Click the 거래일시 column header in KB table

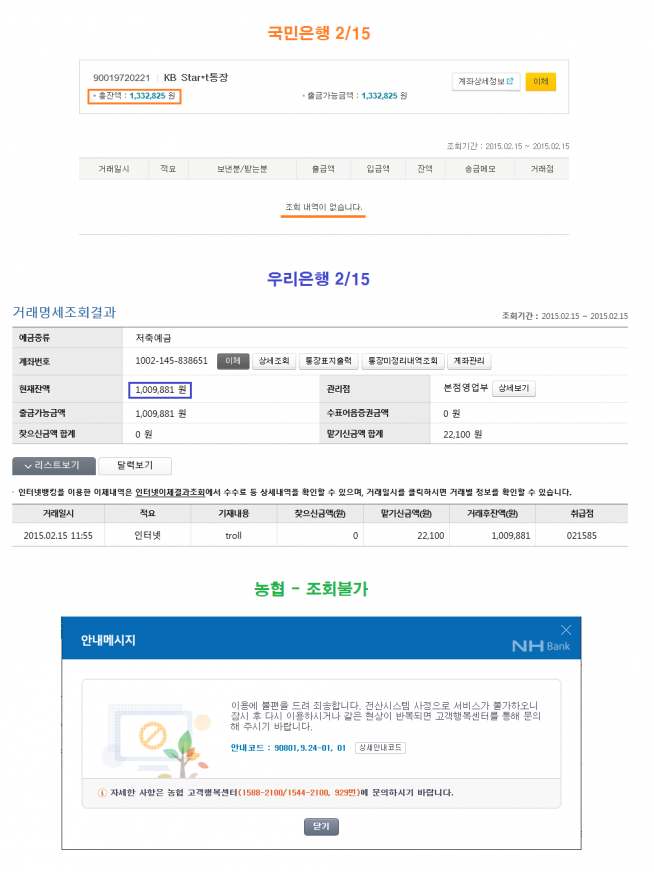tap(112, 170)
